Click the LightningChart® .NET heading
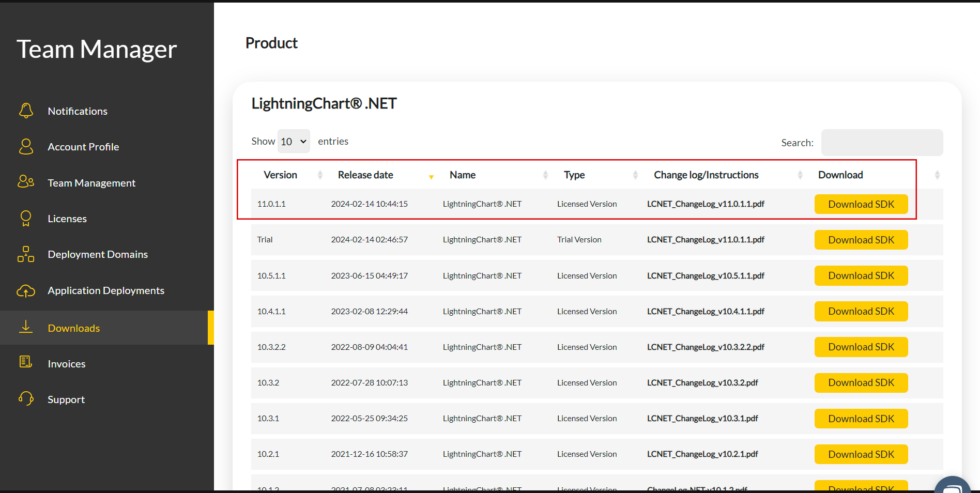This screenshot has width=980, height=493. pyautogui.click(x=324, y=104)
